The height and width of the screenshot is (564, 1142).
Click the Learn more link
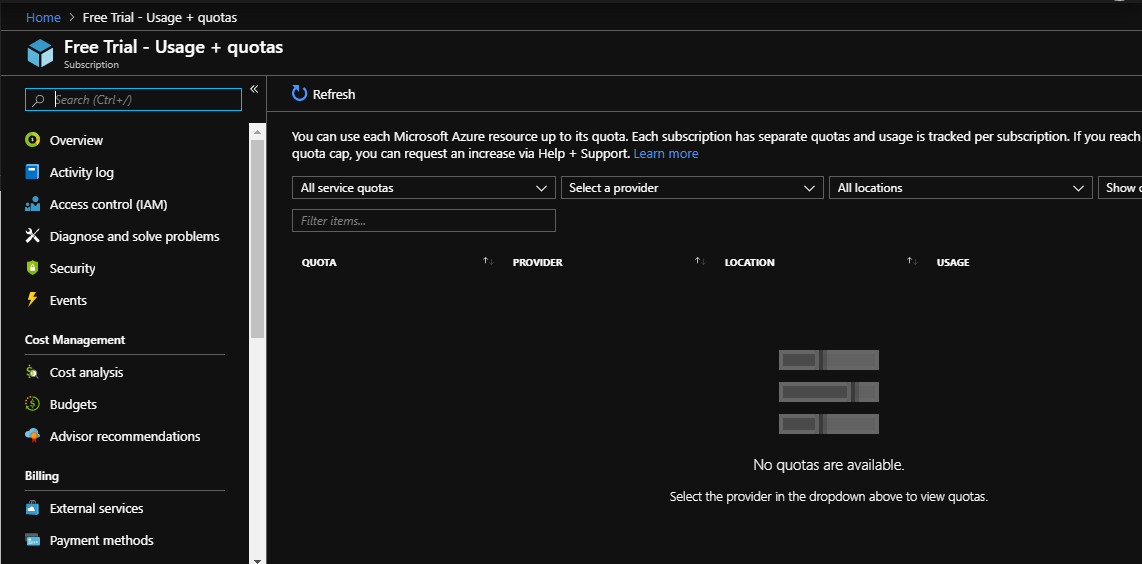click(x=666, y=154)
